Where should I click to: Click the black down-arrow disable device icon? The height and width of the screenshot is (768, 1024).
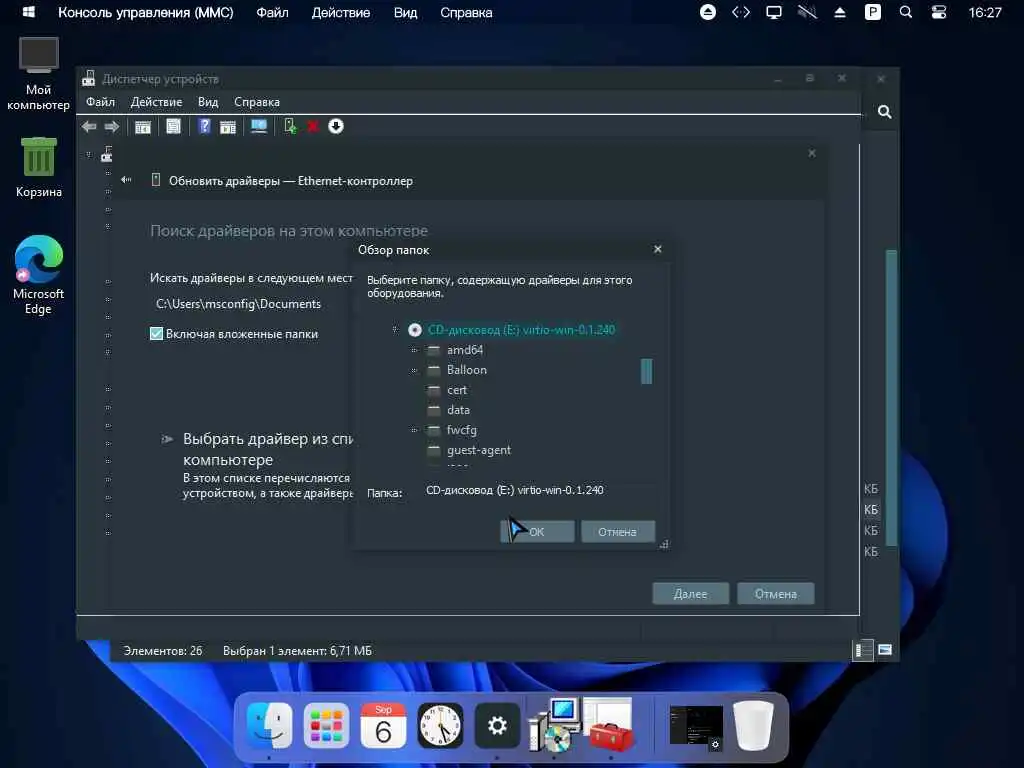(x=336, y=126)
